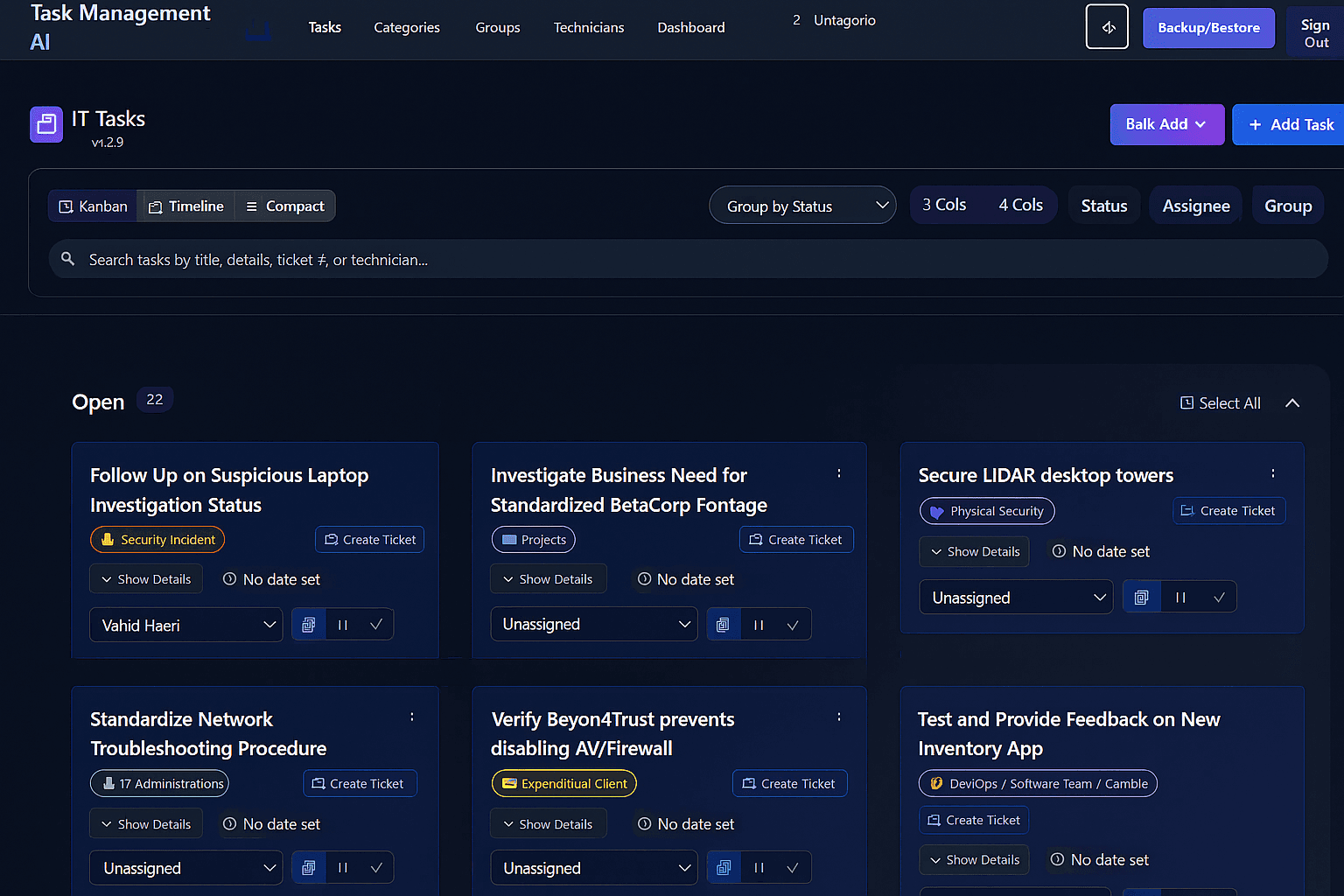Click Create Ticket on the Security Incident card

coord(369,539)
